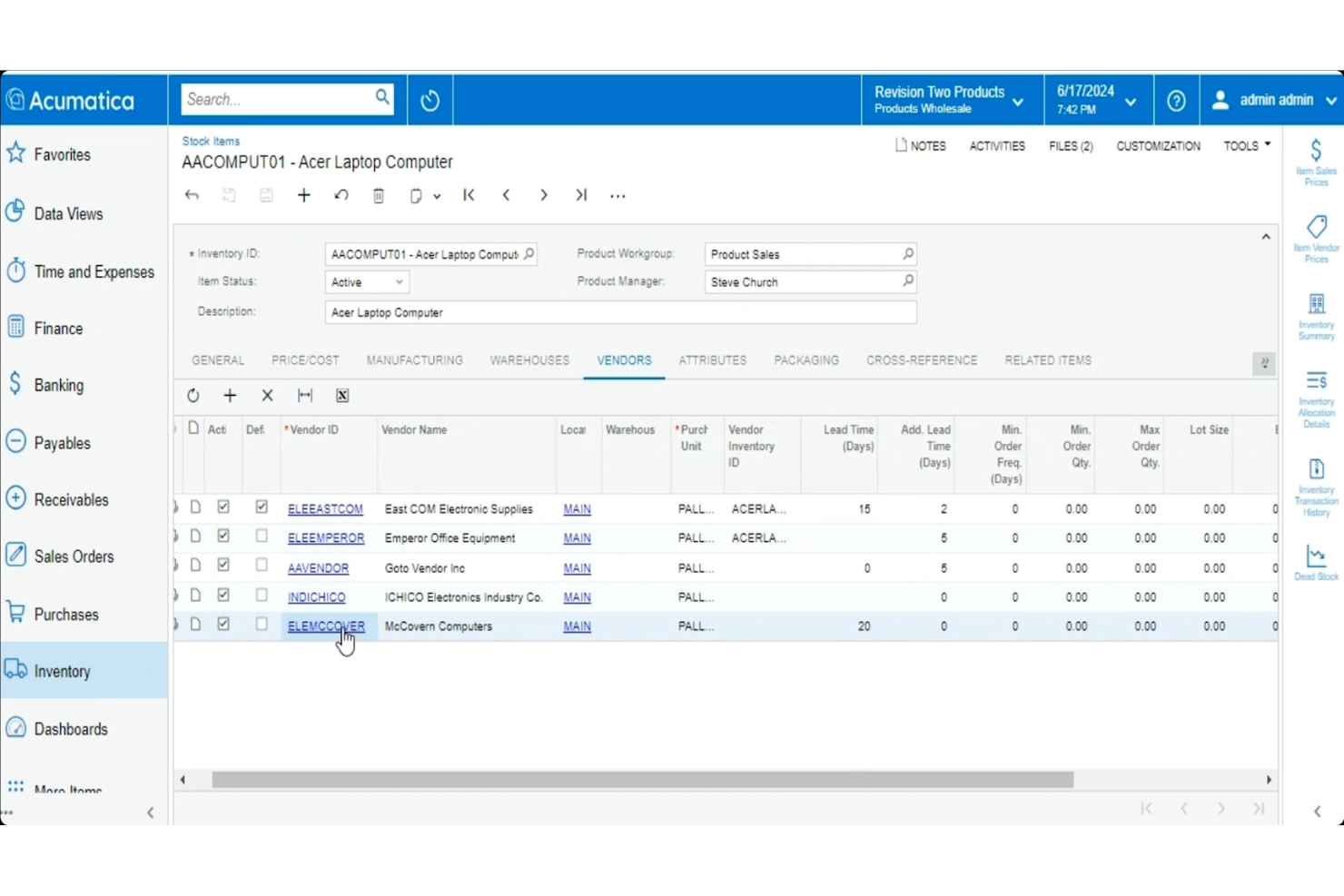The image size is (1344, 896).
Task: Enable Default checkbox on Emperor Office Equipment row
Action: pyautogui.click(x=262, y=536)
